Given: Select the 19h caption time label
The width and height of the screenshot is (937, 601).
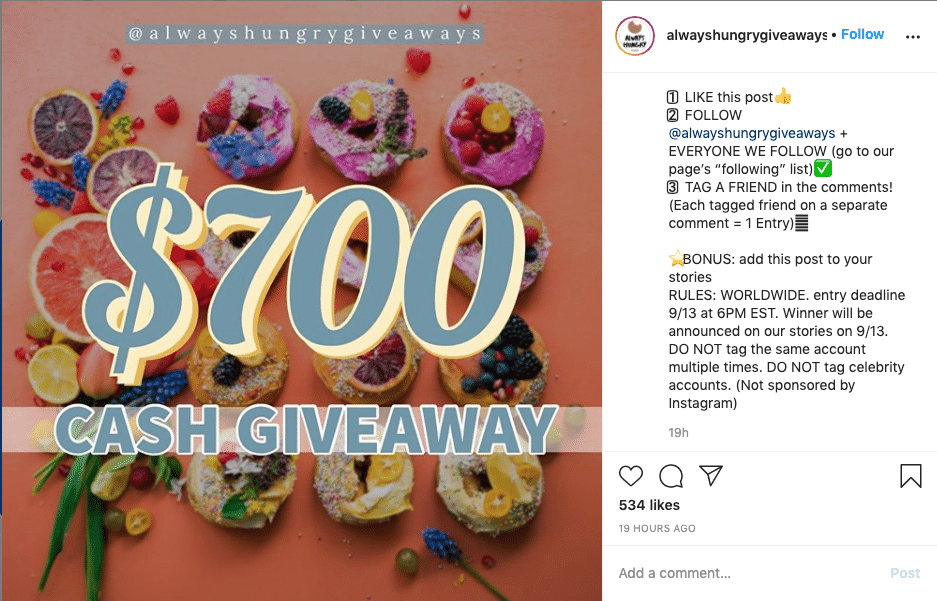Looking at the screenshot, I should pyautogui.click(x=678, y=433).
